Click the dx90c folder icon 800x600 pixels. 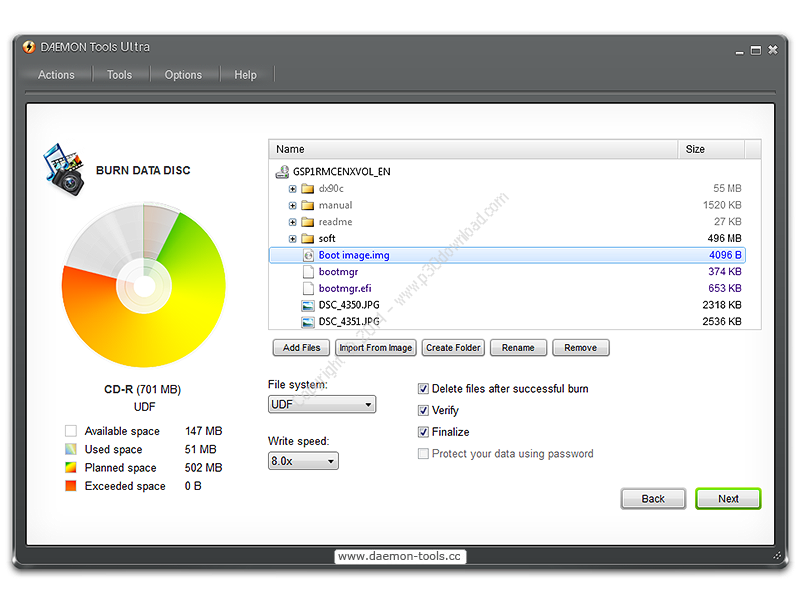(x=307, y=189)
